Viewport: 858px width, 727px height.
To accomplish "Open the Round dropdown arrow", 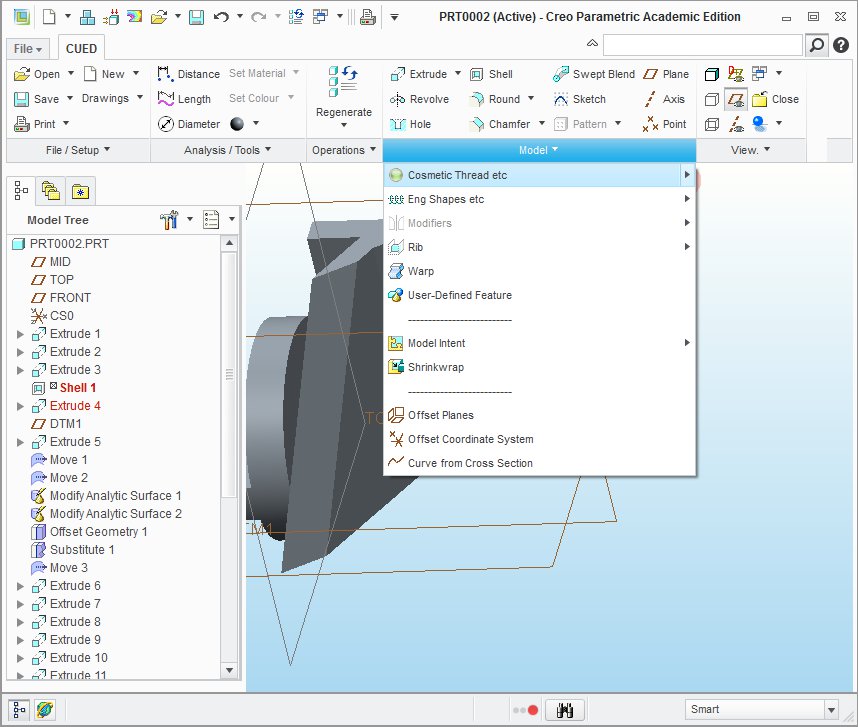I will [531, 98].
